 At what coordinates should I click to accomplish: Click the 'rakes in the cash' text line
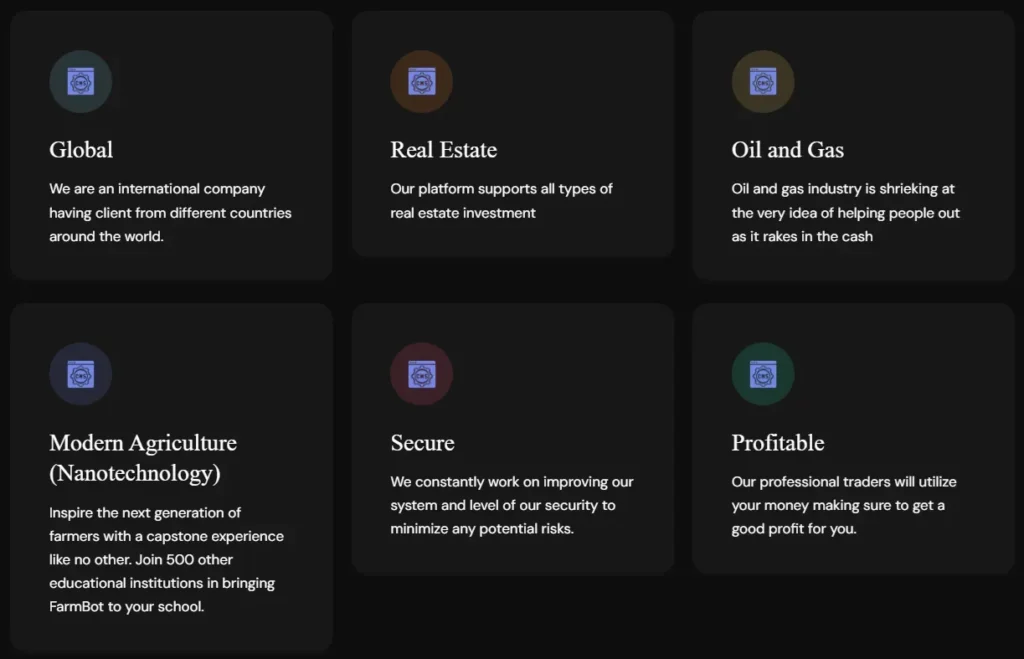pos(802,237)
